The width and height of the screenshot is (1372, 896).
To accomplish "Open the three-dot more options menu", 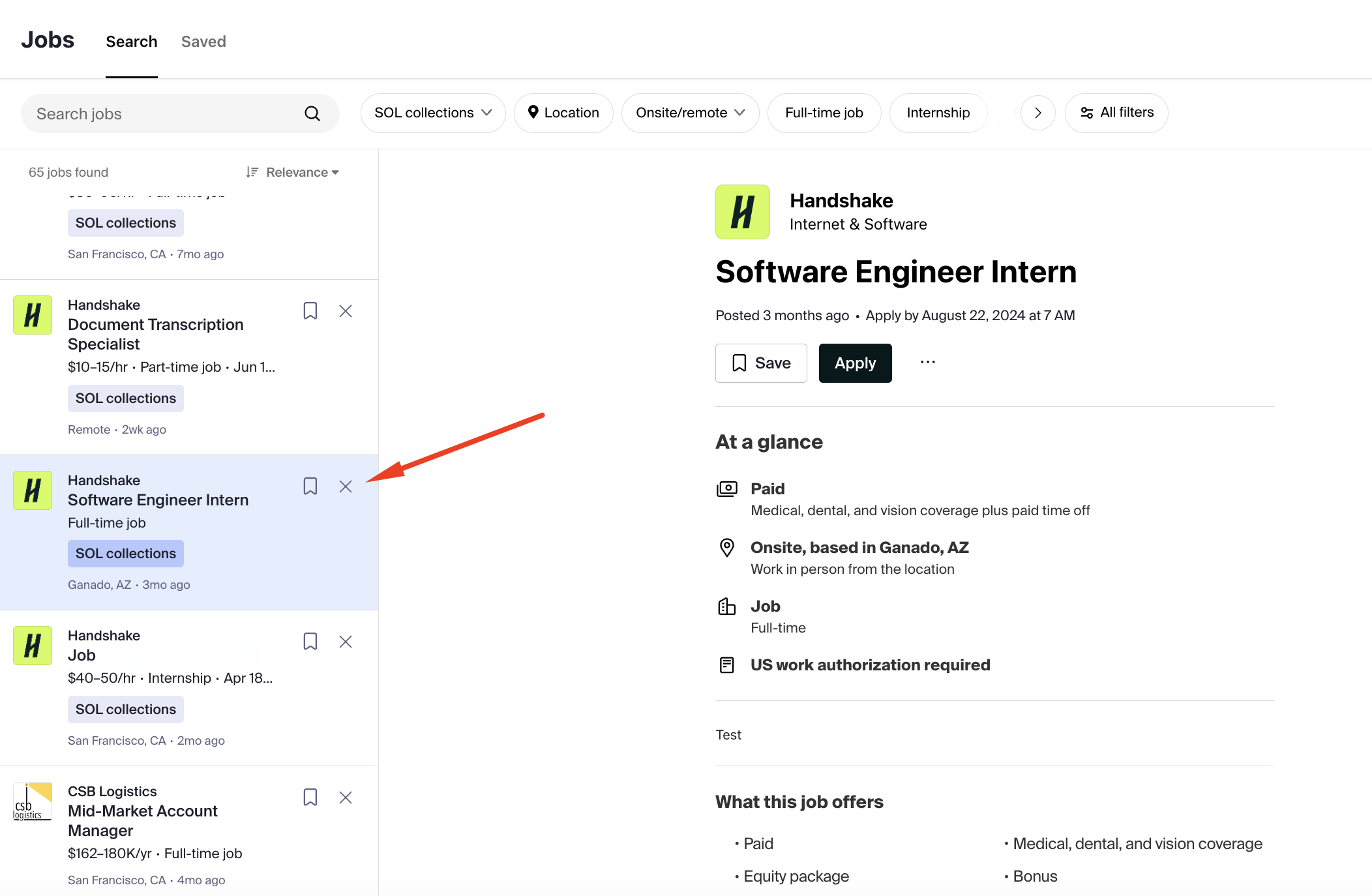I will point(928,363).
